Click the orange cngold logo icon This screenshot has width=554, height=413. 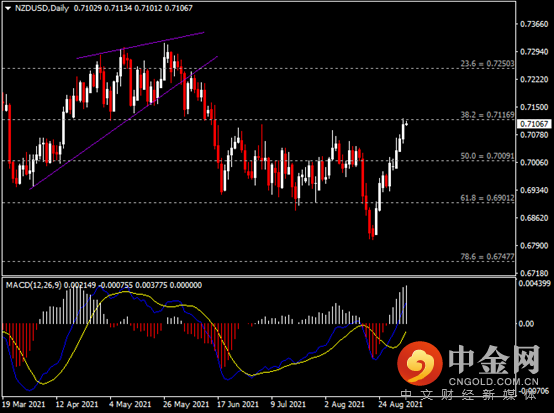[420, 364]
